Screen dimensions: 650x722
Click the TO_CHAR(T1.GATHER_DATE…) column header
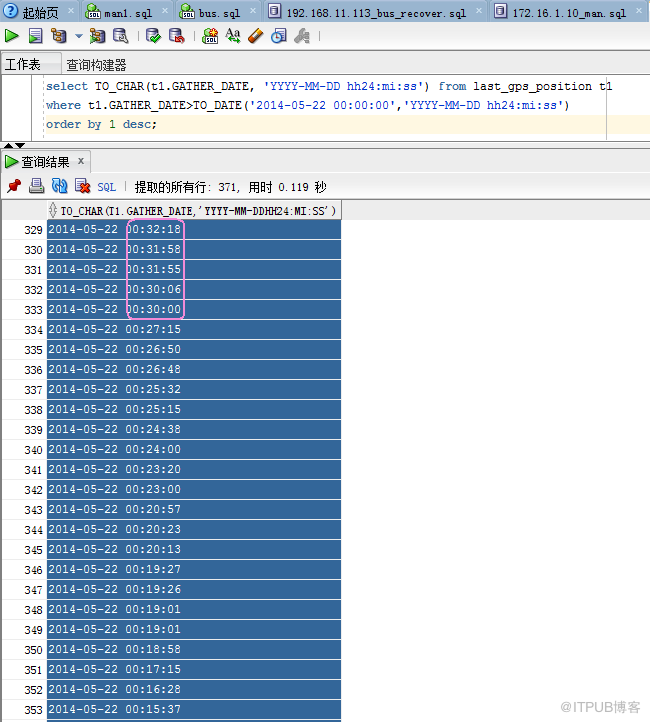click(x=194, y=210)
